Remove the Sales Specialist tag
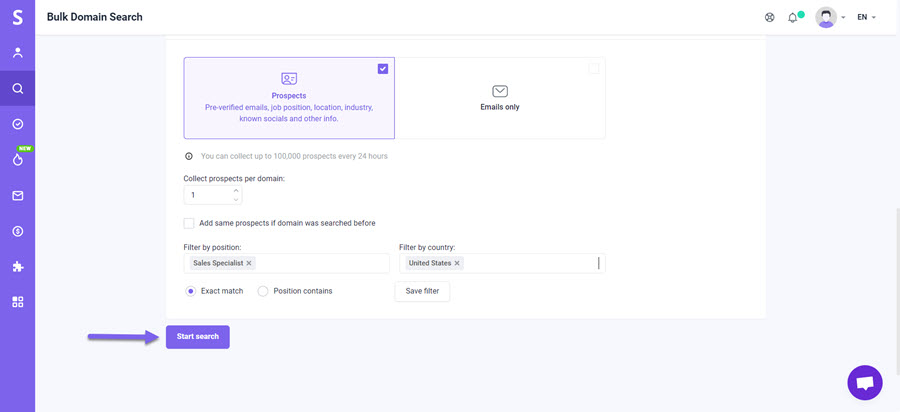This screenshot has width=900, height=412. click(x=249, y=263)
